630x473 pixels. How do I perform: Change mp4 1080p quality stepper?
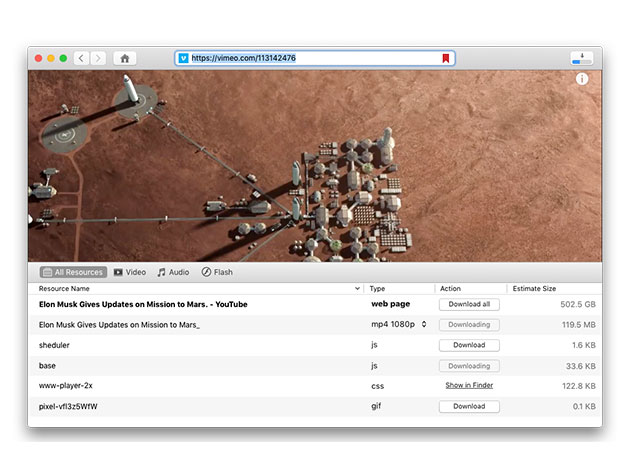pos(424,324)
